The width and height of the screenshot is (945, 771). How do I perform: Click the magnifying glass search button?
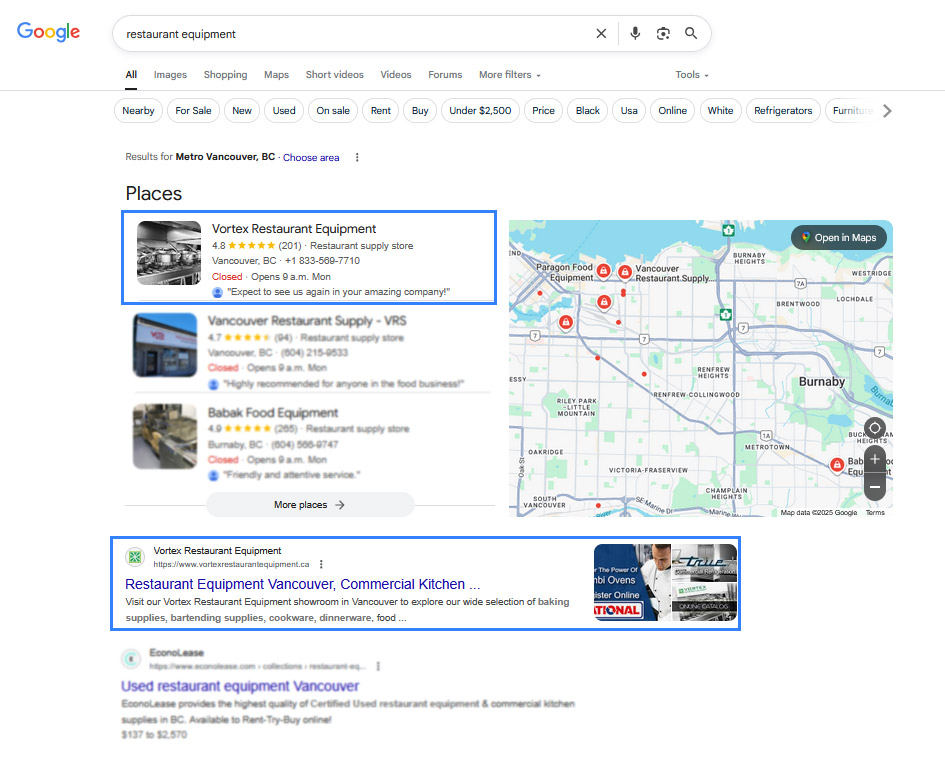691,34
